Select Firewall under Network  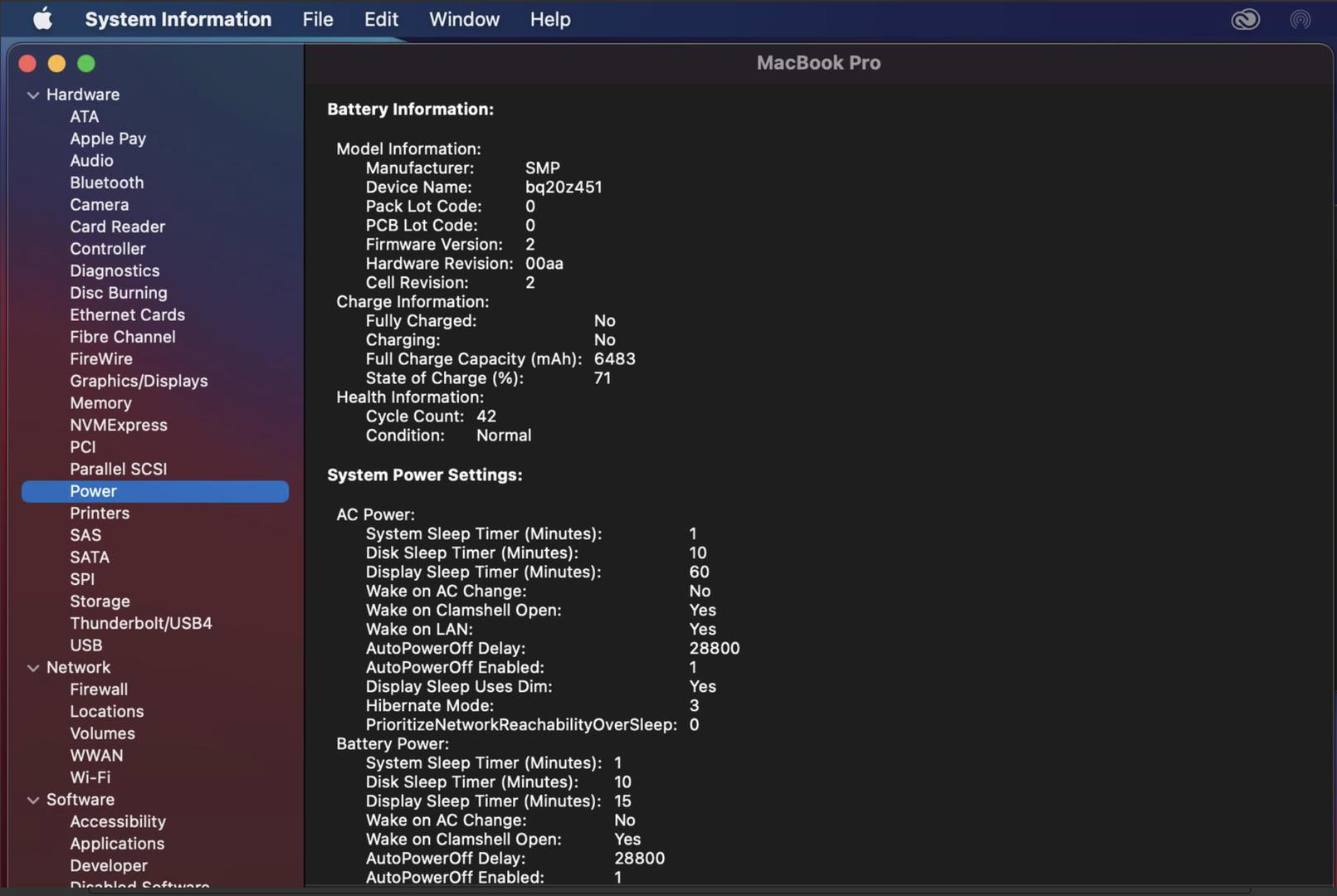(99, 689)
